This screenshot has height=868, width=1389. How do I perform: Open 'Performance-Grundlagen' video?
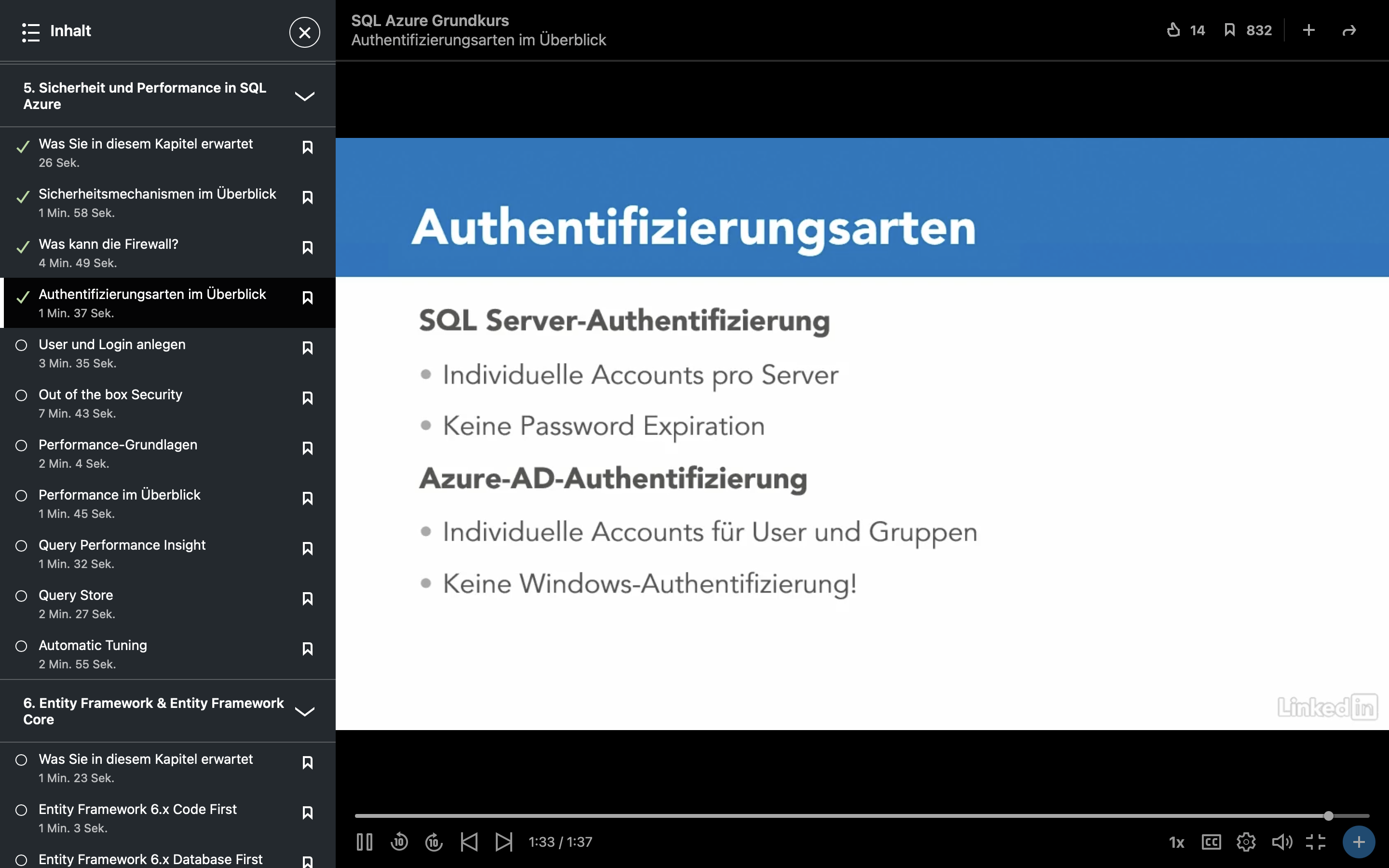point(168,453)
